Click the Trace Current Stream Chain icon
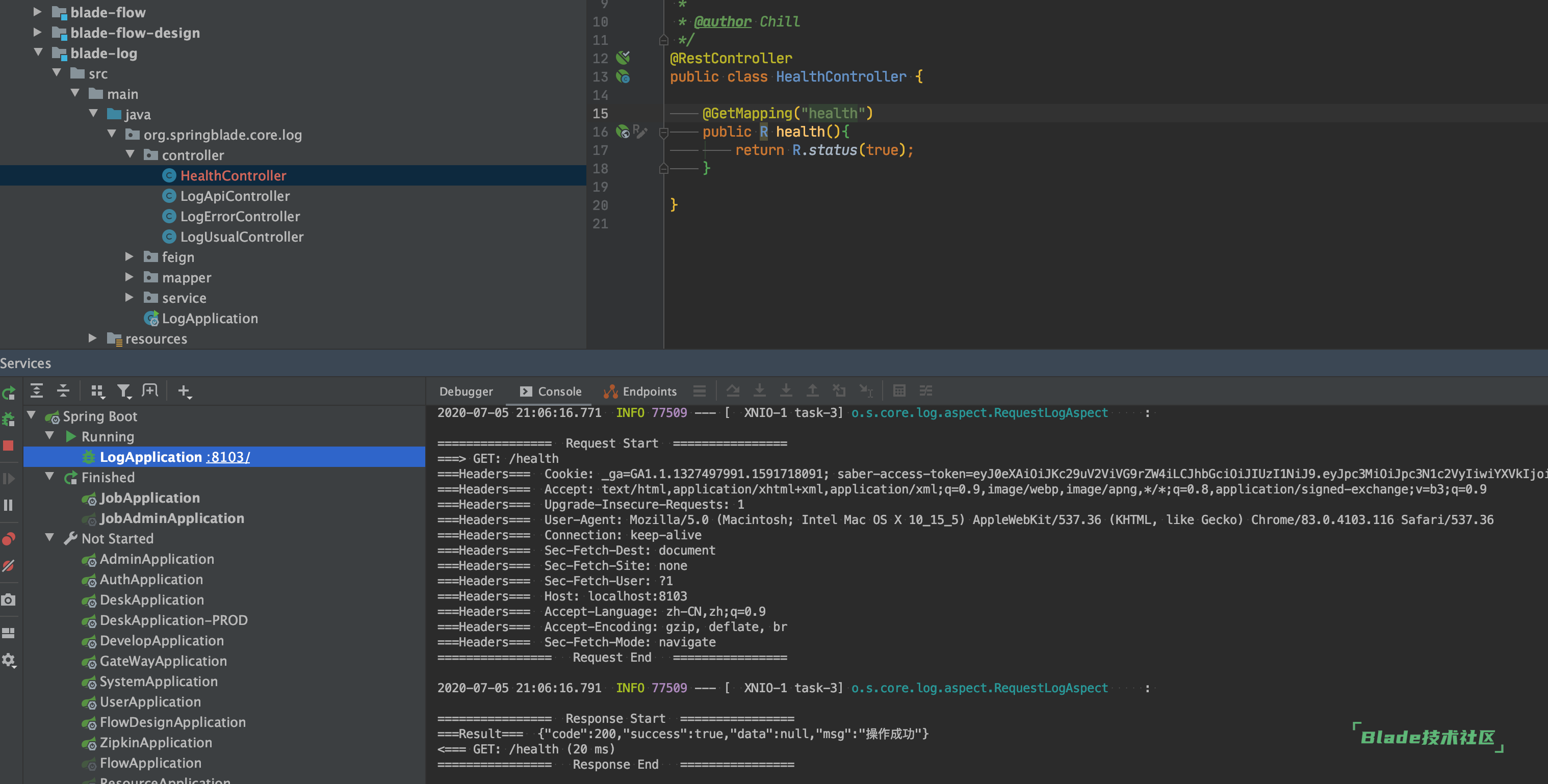This screenshot has width=1548, height=784. 926,391
